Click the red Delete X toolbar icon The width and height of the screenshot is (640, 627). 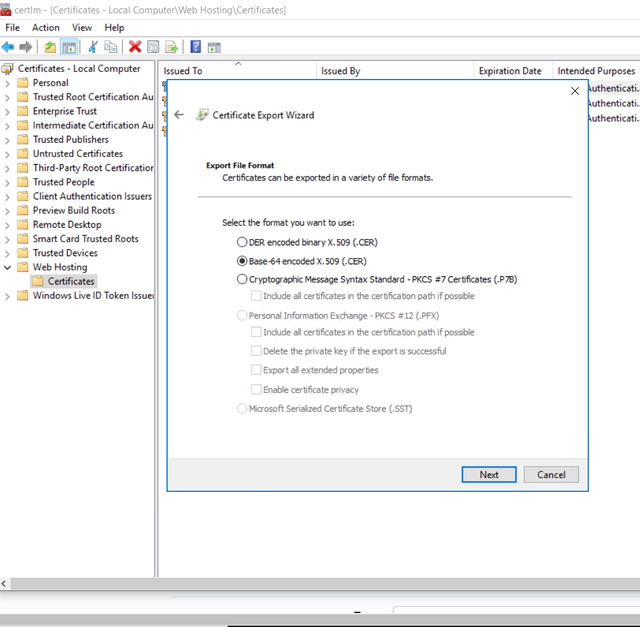pos(135,47)
